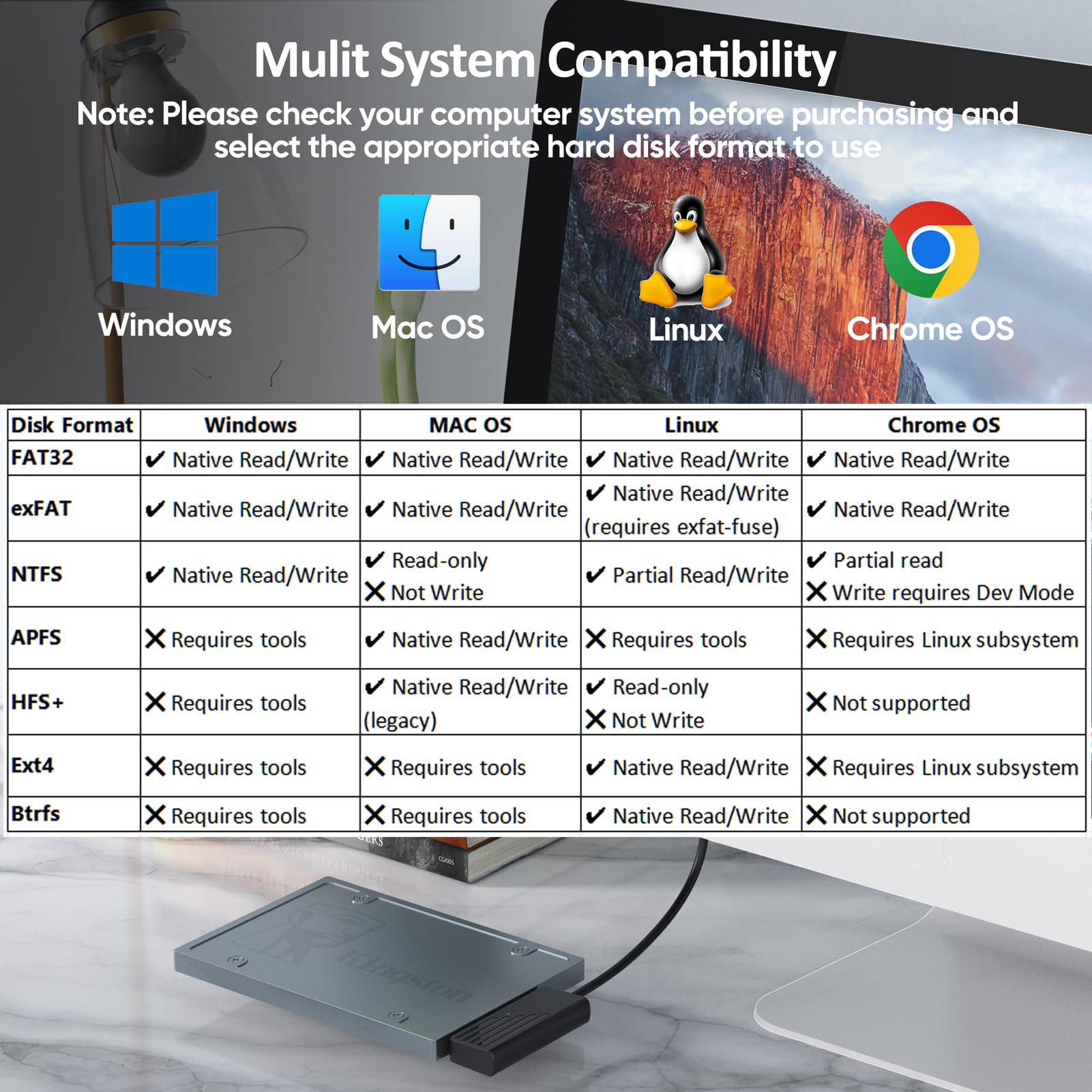Click the note about checking your computer system

547,130
